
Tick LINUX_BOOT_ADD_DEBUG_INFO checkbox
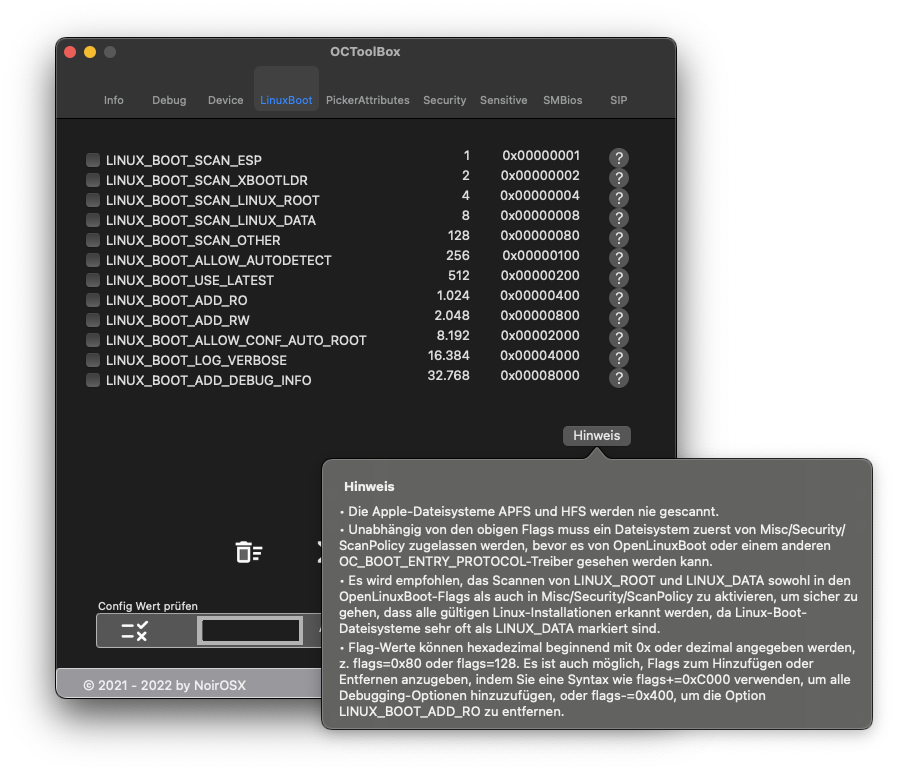[x=93, y=380]
